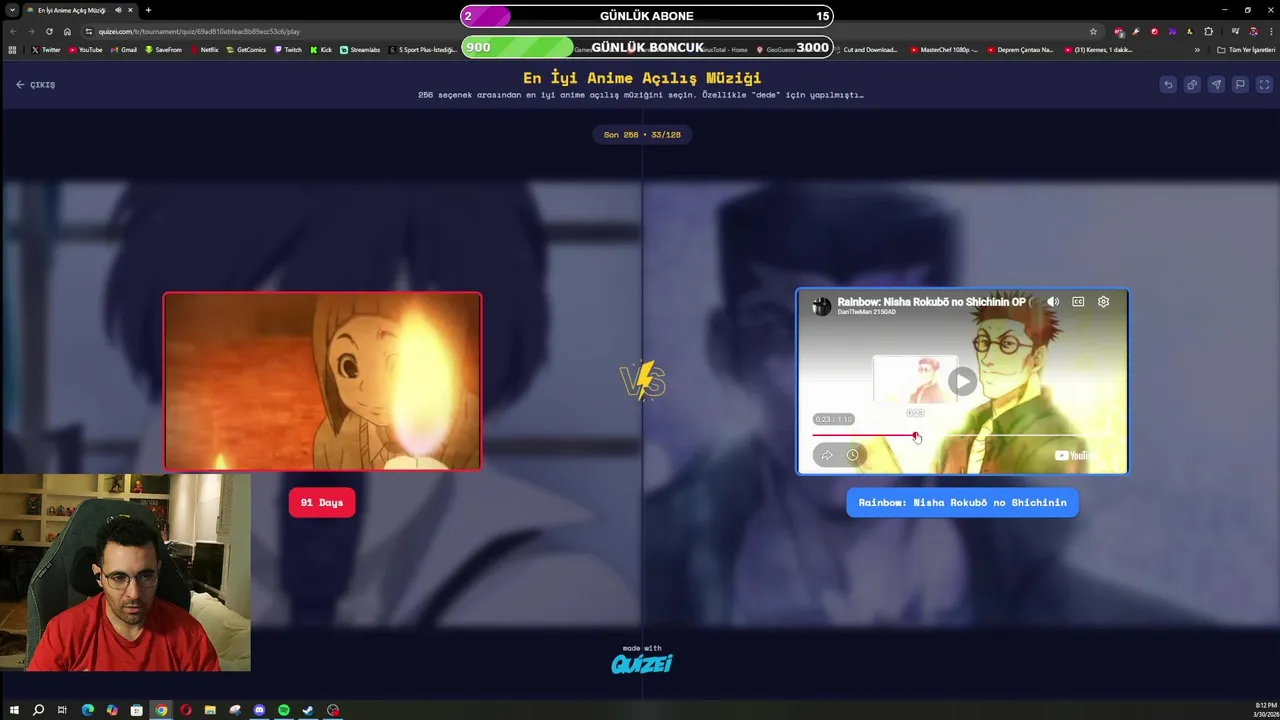Click the ÇIKIŞ exit button
Viewport: 1280px width, 720px height.
pyautogui.click(x=35, y=85)
